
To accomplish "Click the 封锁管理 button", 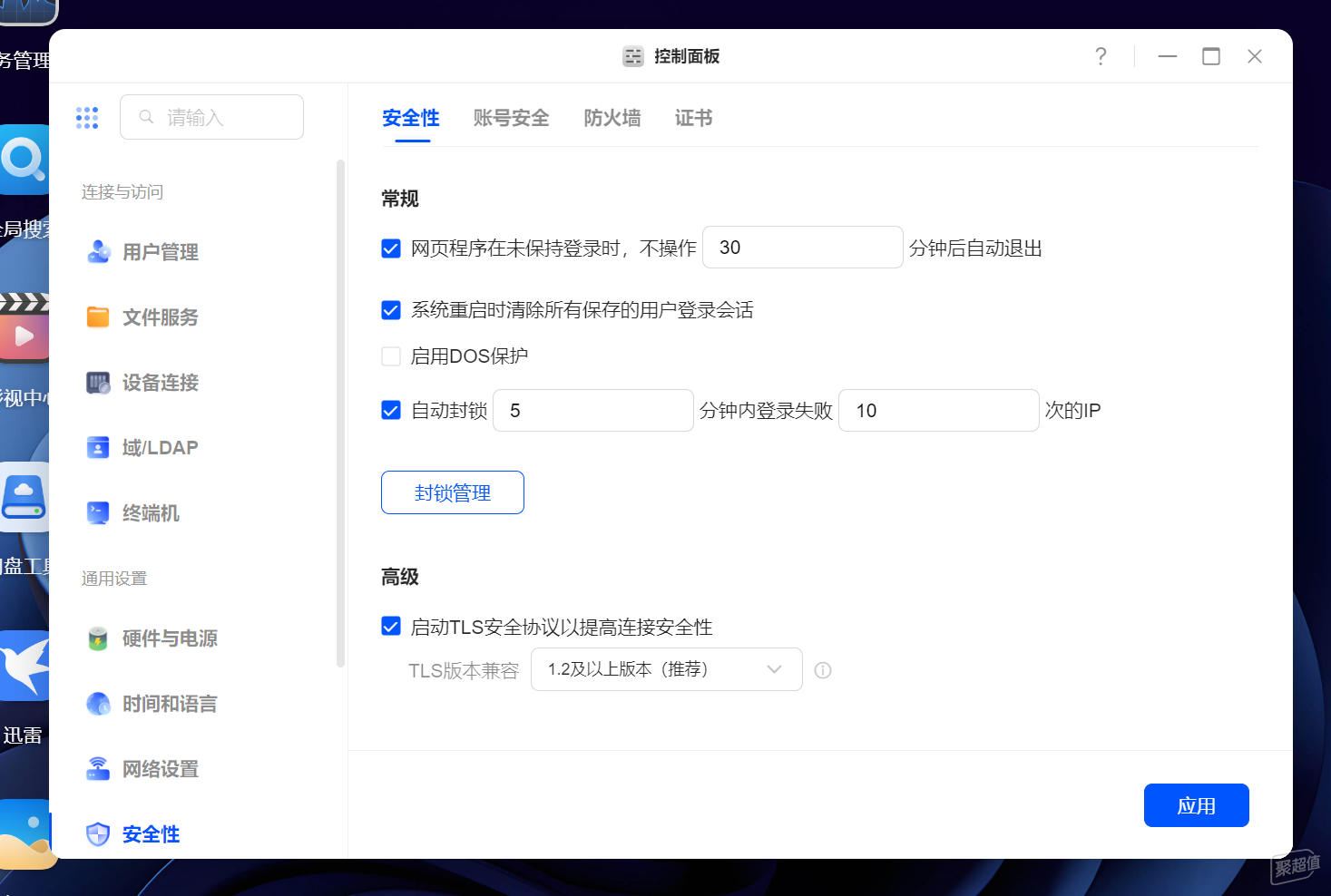I will point(453,492).
